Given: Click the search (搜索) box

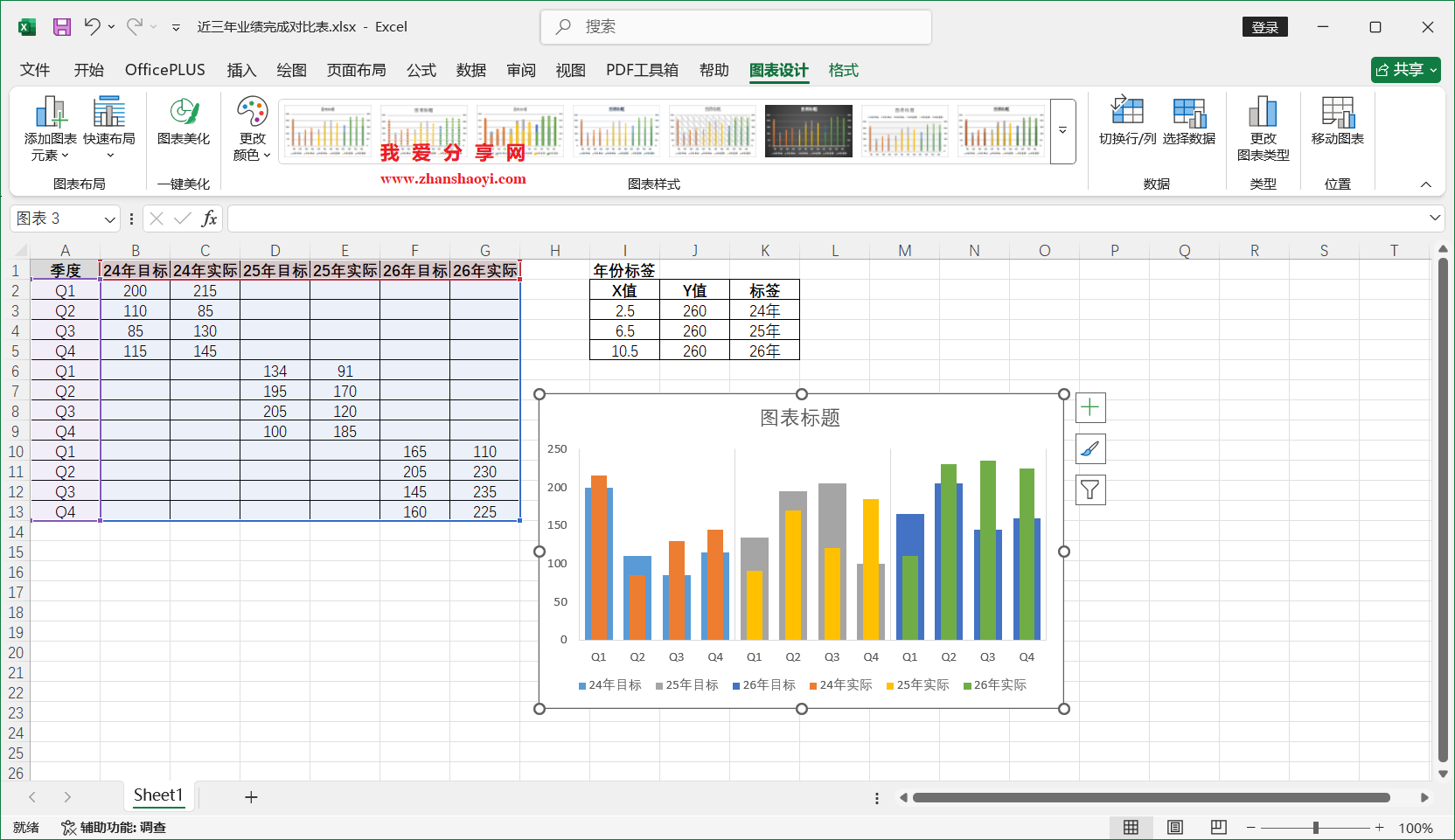Looking at the screenshot, I should pyautogui.click(x=736, y=27).
